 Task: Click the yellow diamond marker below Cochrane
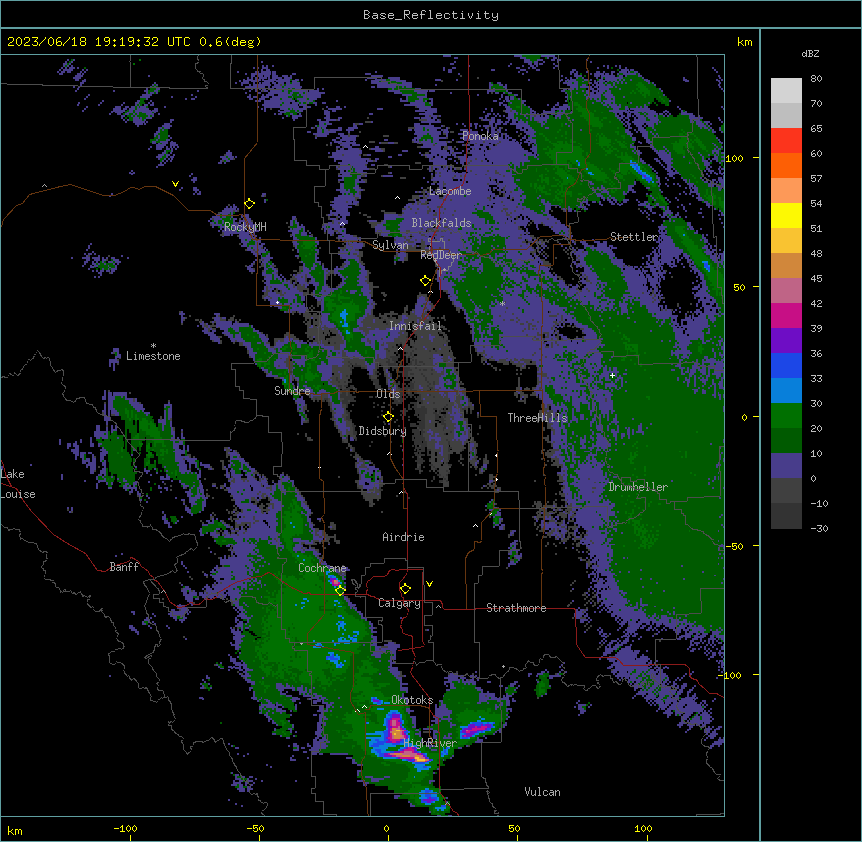(340, 590)
